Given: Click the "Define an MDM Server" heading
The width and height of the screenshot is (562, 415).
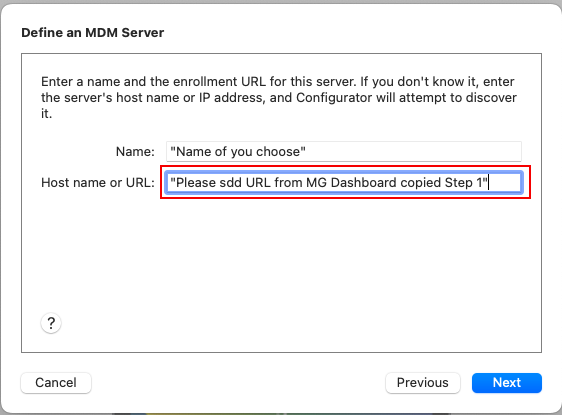Looking at the screenshot, I should [92, 33].
